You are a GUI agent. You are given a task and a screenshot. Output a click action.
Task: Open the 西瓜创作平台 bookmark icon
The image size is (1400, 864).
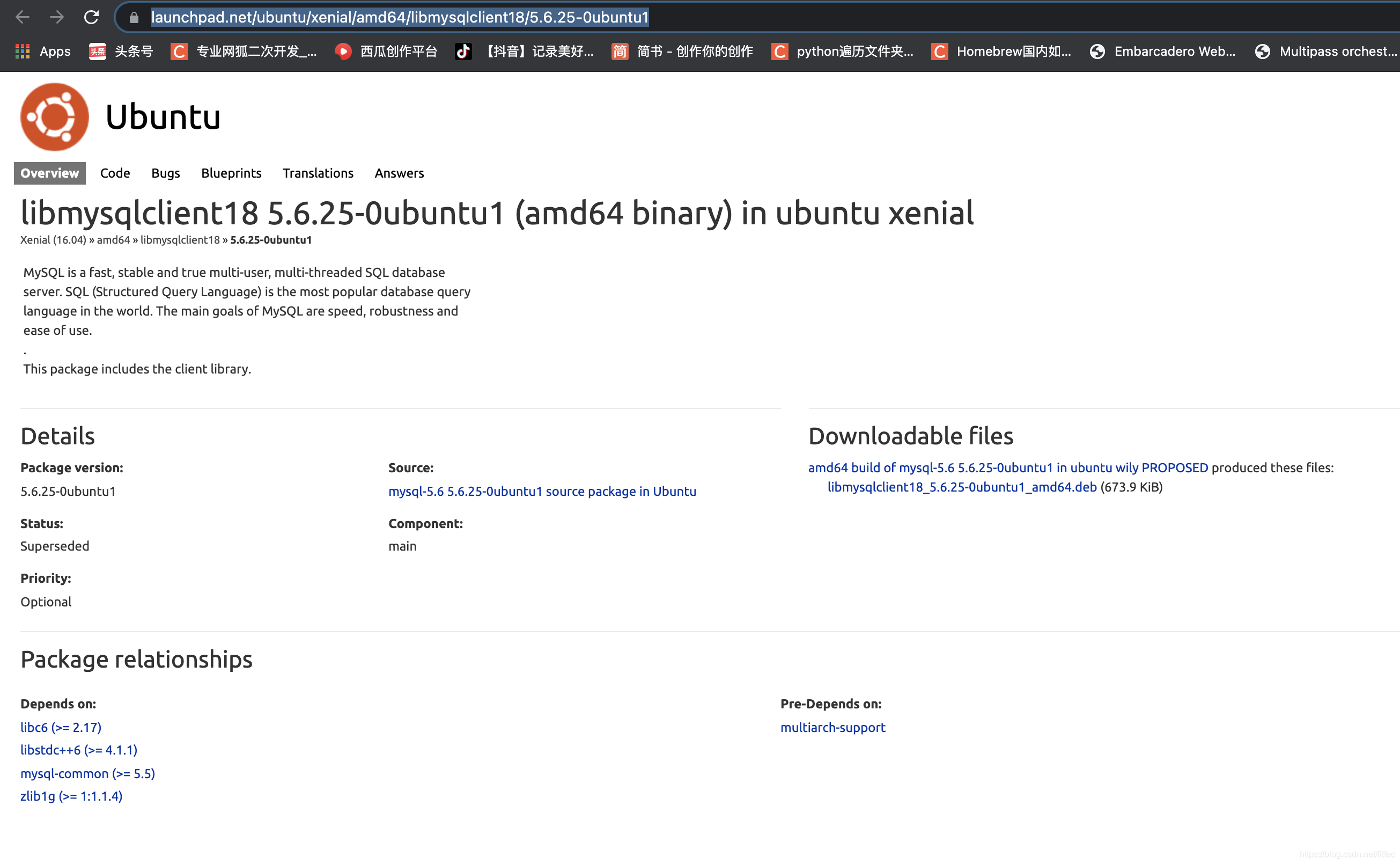343,52
